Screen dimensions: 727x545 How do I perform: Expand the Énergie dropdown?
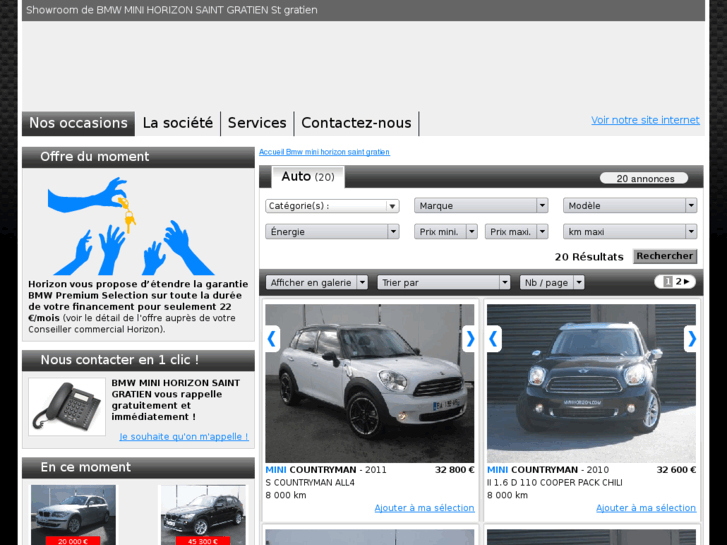(332, 231)
